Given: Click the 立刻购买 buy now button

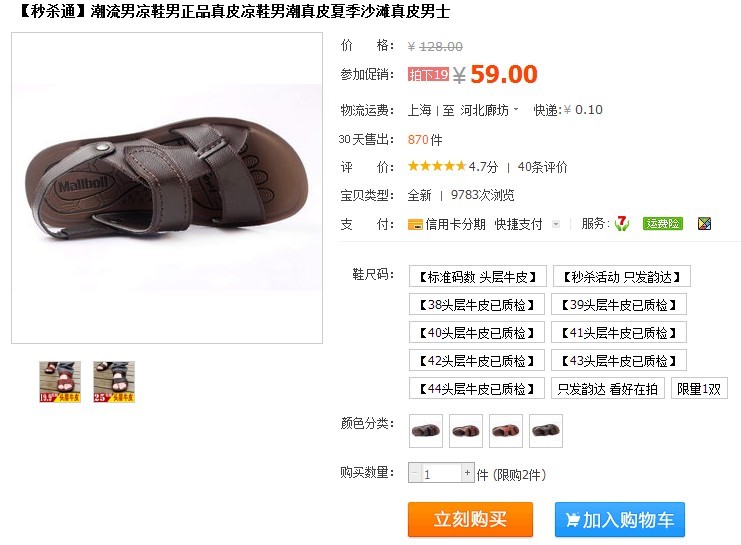Looking at the screenshot, I should tap(470, 519).
